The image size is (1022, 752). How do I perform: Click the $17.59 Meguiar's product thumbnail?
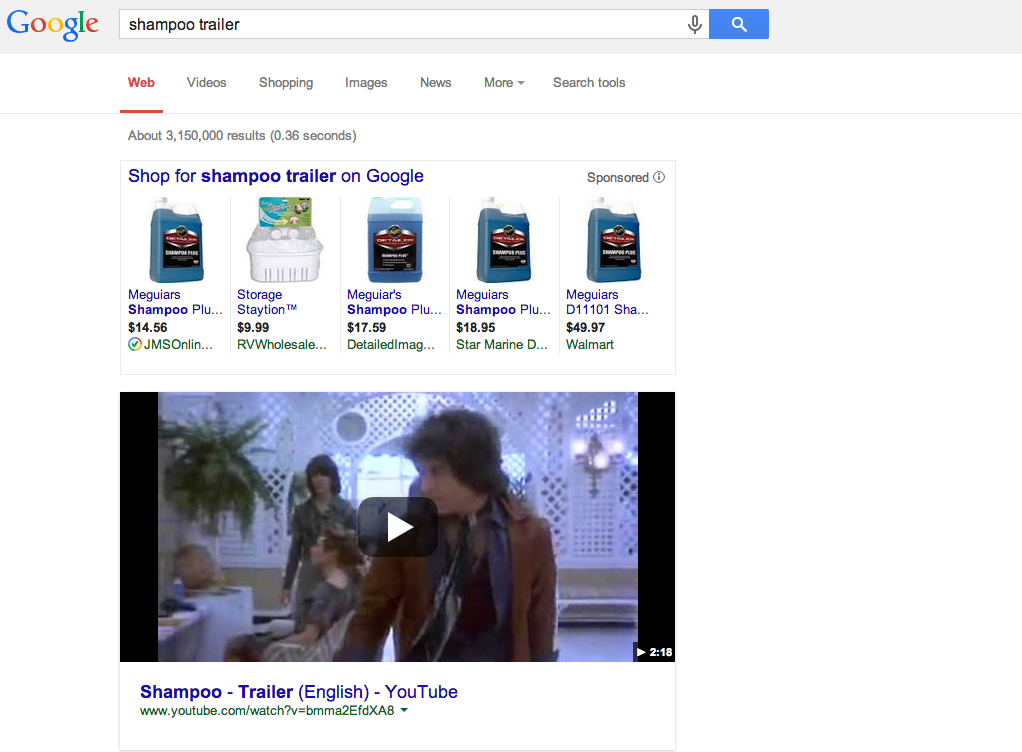(x=395, y=240)
